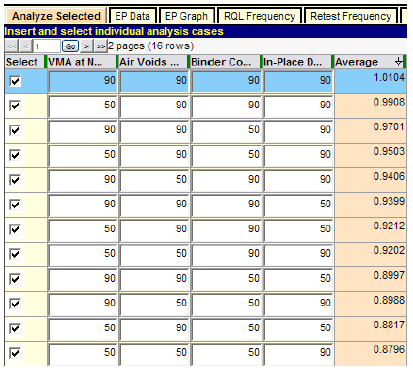This screenshot has width=413, height=371.
Task: Click the 'Insert and select individual analysis cases' heading
Action: [114, 31]
